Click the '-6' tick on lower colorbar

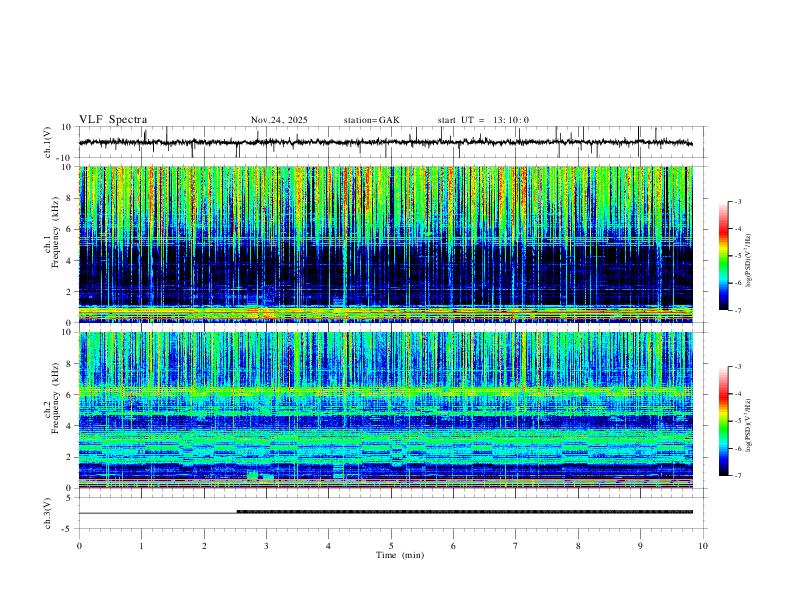click(x=738, y=448)
